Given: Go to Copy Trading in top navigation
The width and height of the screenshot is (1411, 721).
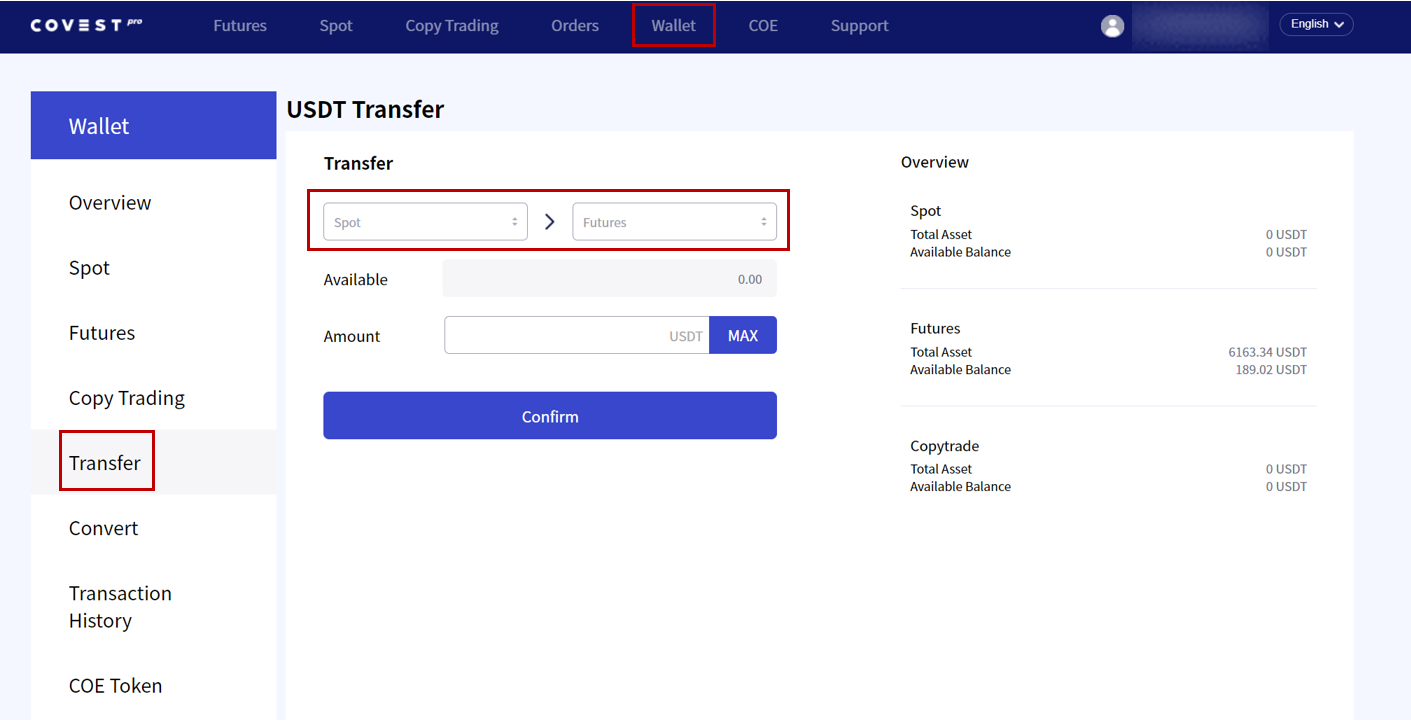Looking at the screenshot, I should click(x=452, y=26).
